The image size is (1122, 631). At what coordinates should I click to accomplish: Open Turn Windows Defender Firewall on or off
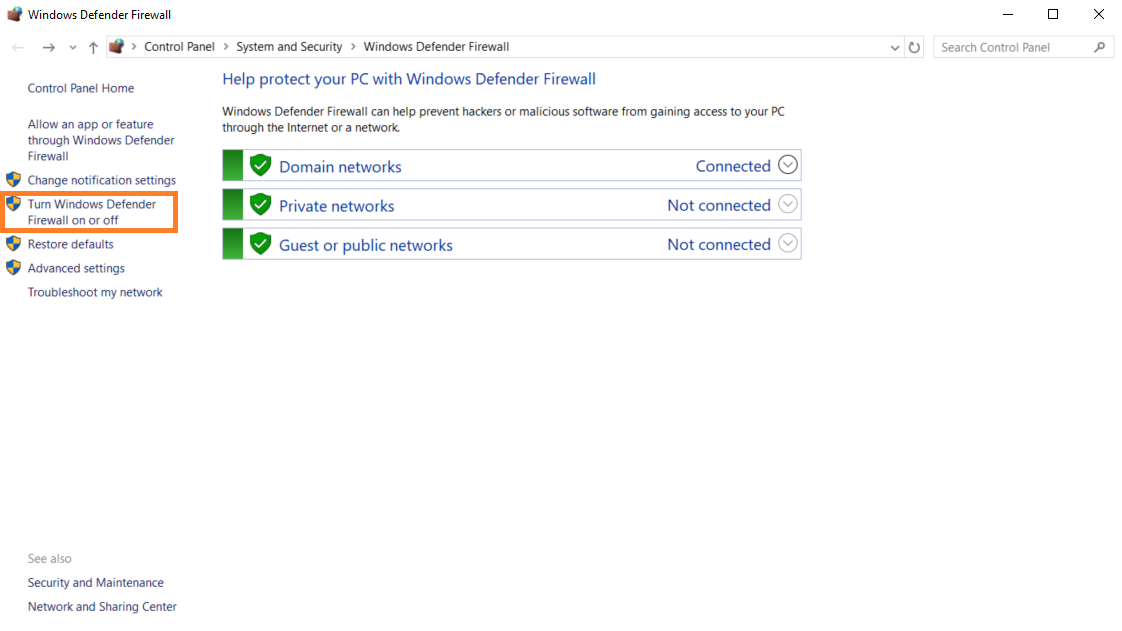point(91,211)
